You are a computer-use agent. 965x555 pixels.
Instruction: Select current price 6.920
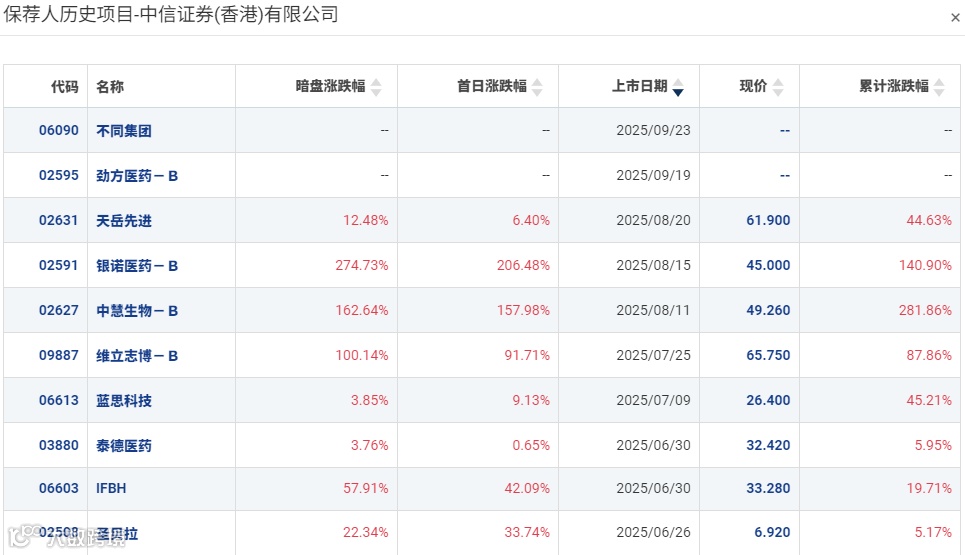pyautogui.click(x=772, y=532)
